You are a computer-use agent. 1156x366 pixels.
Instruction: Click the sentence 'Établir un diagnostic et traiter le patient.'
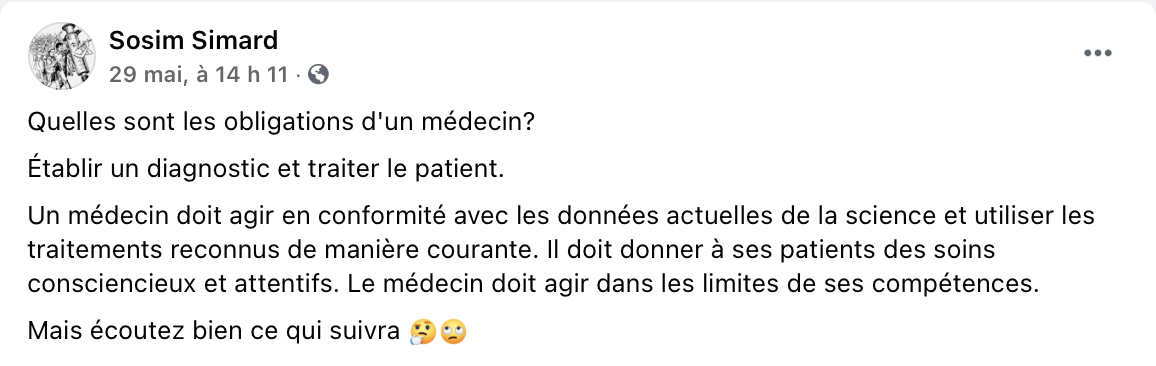(265, 169)
